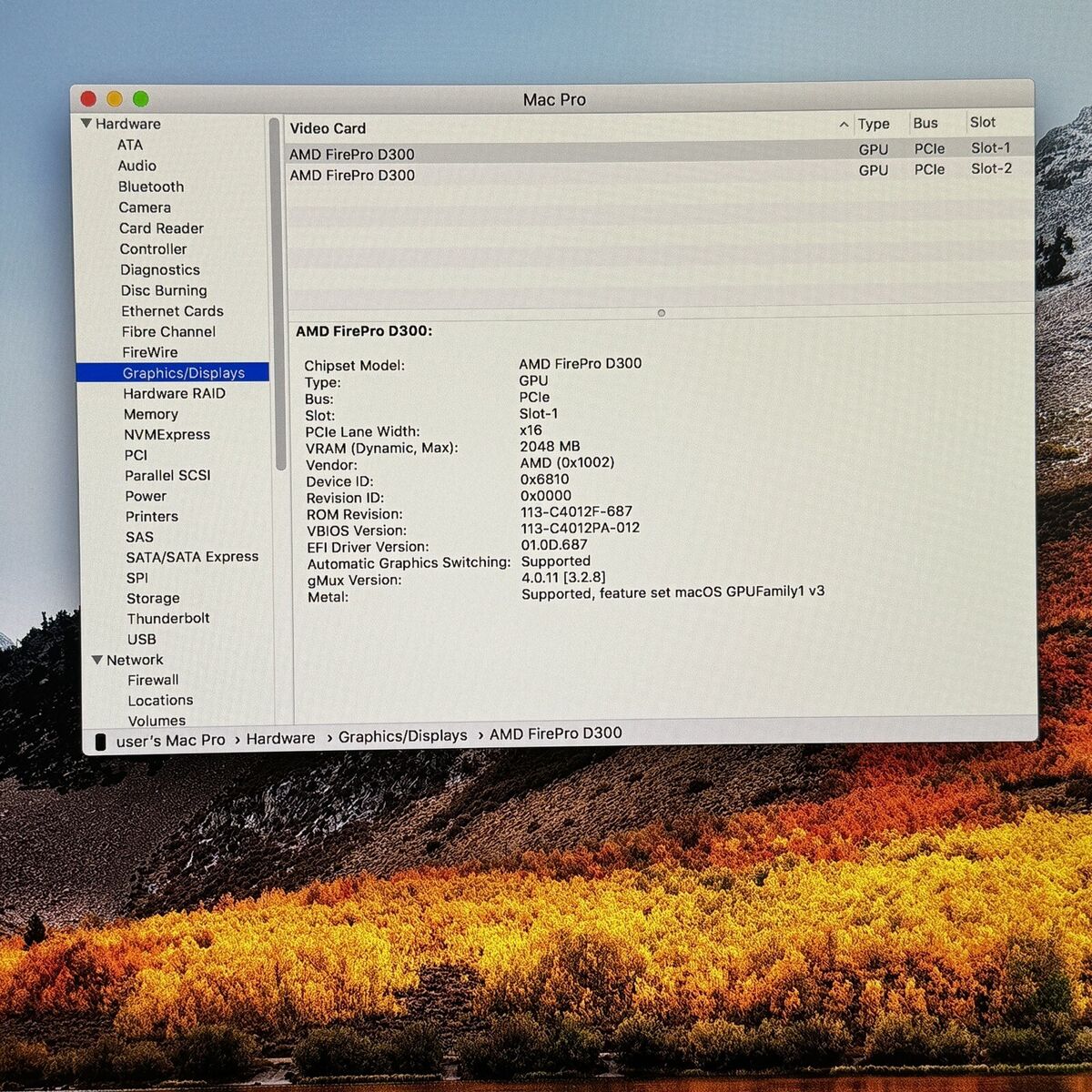Select Controller in the sidebar
1092x1092 pixels.
point(153,249)
